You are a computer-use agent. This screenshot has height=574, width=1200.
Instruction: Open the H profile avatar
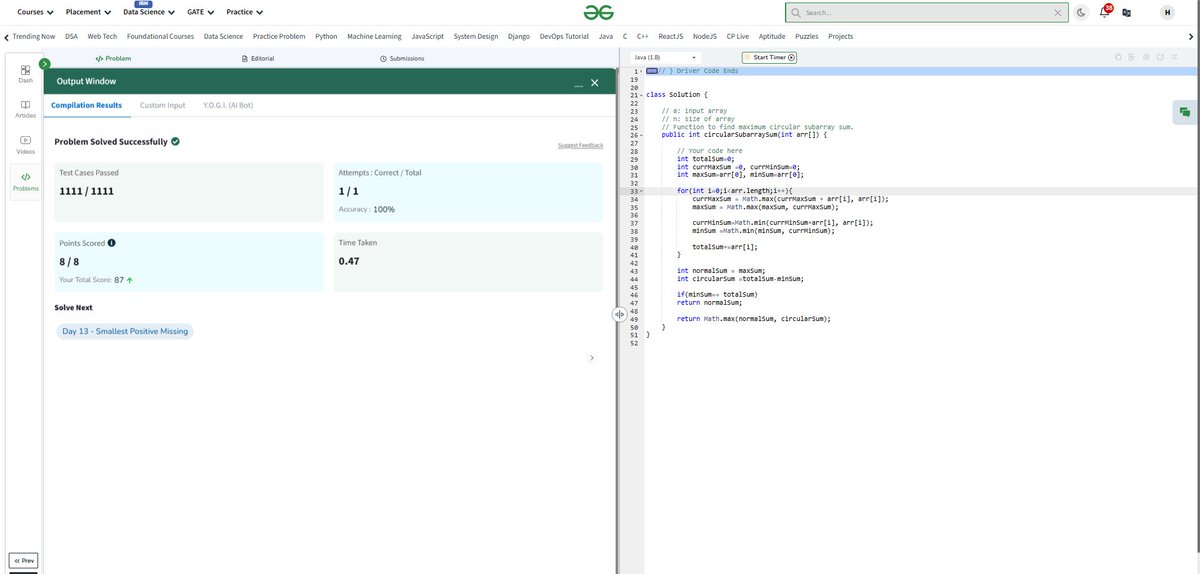(1167, 12)
